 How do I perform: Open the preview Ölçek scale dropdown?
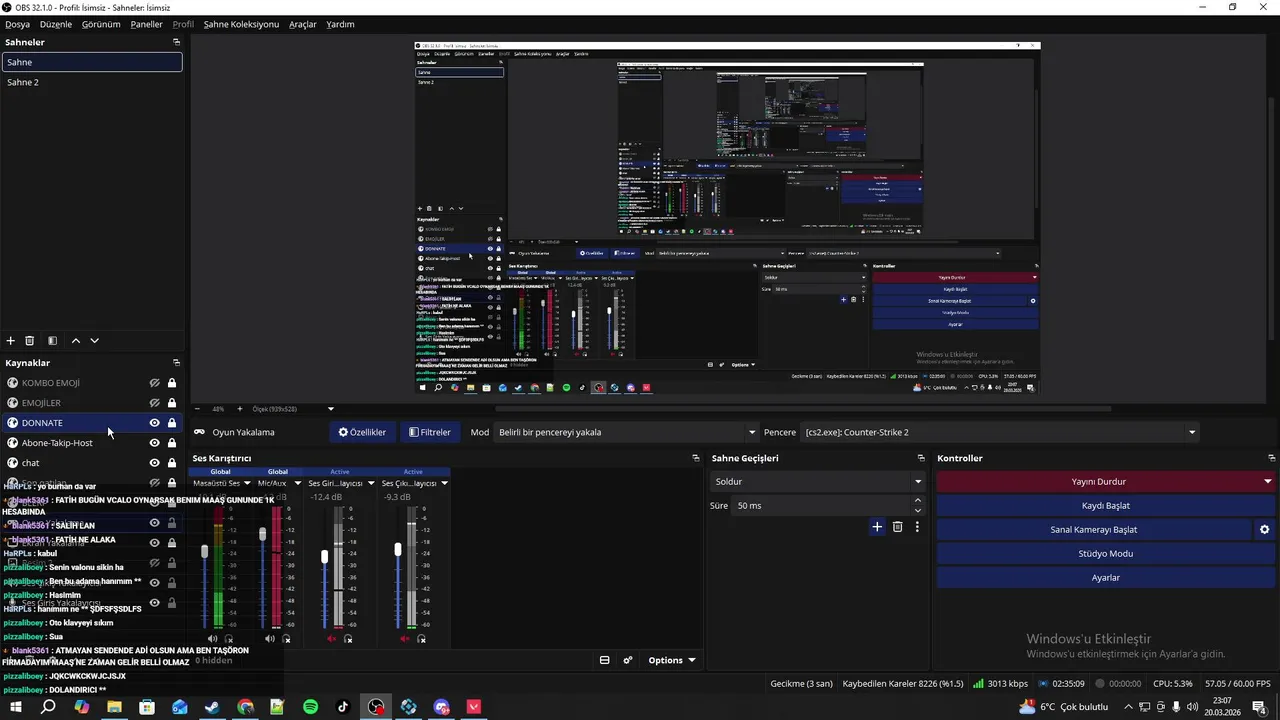coord(293,409)
